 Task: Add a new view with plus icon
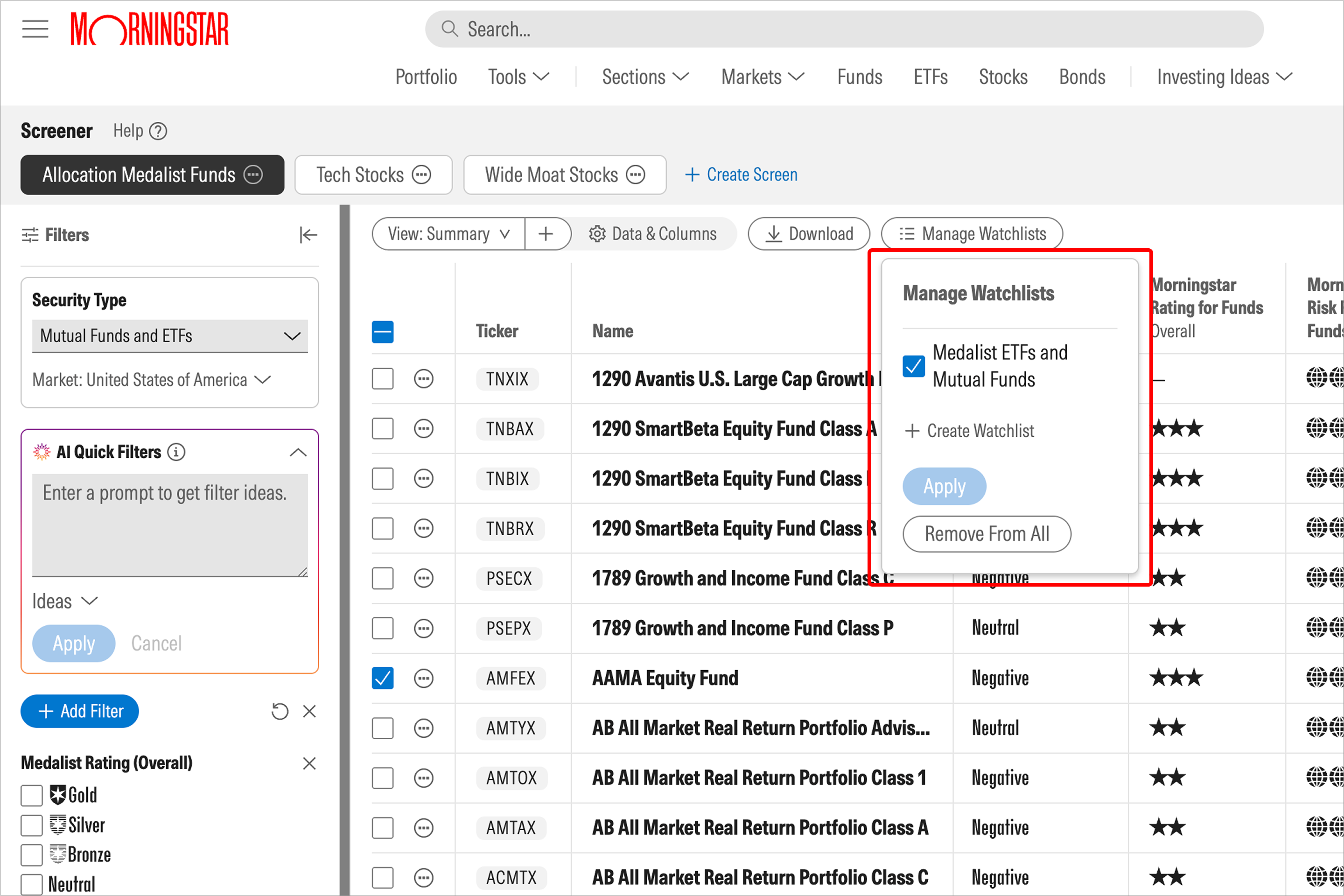(546, 234)
